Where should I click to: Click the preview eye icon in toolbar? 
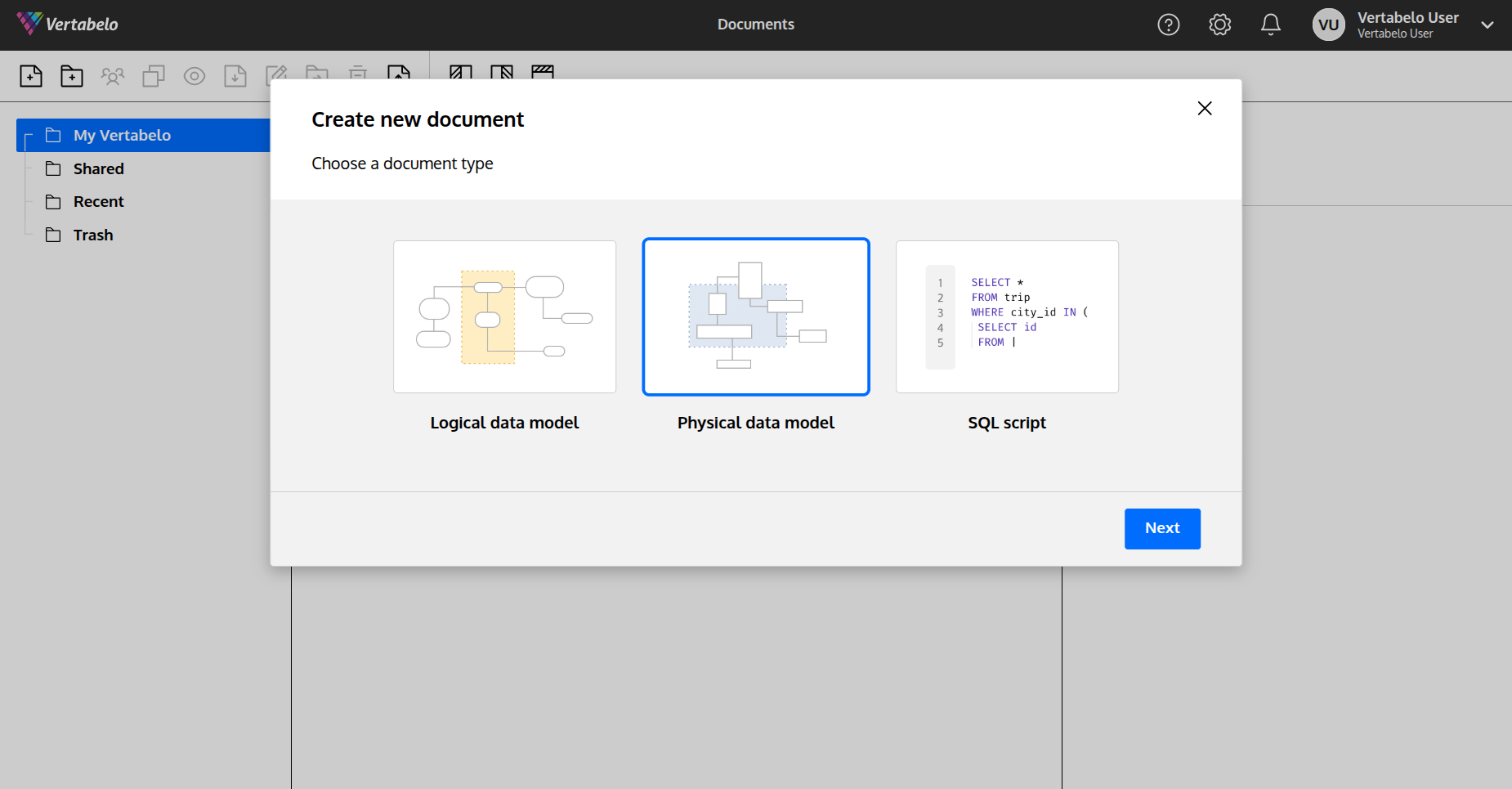pyautogui.click(x=195, y=75)
